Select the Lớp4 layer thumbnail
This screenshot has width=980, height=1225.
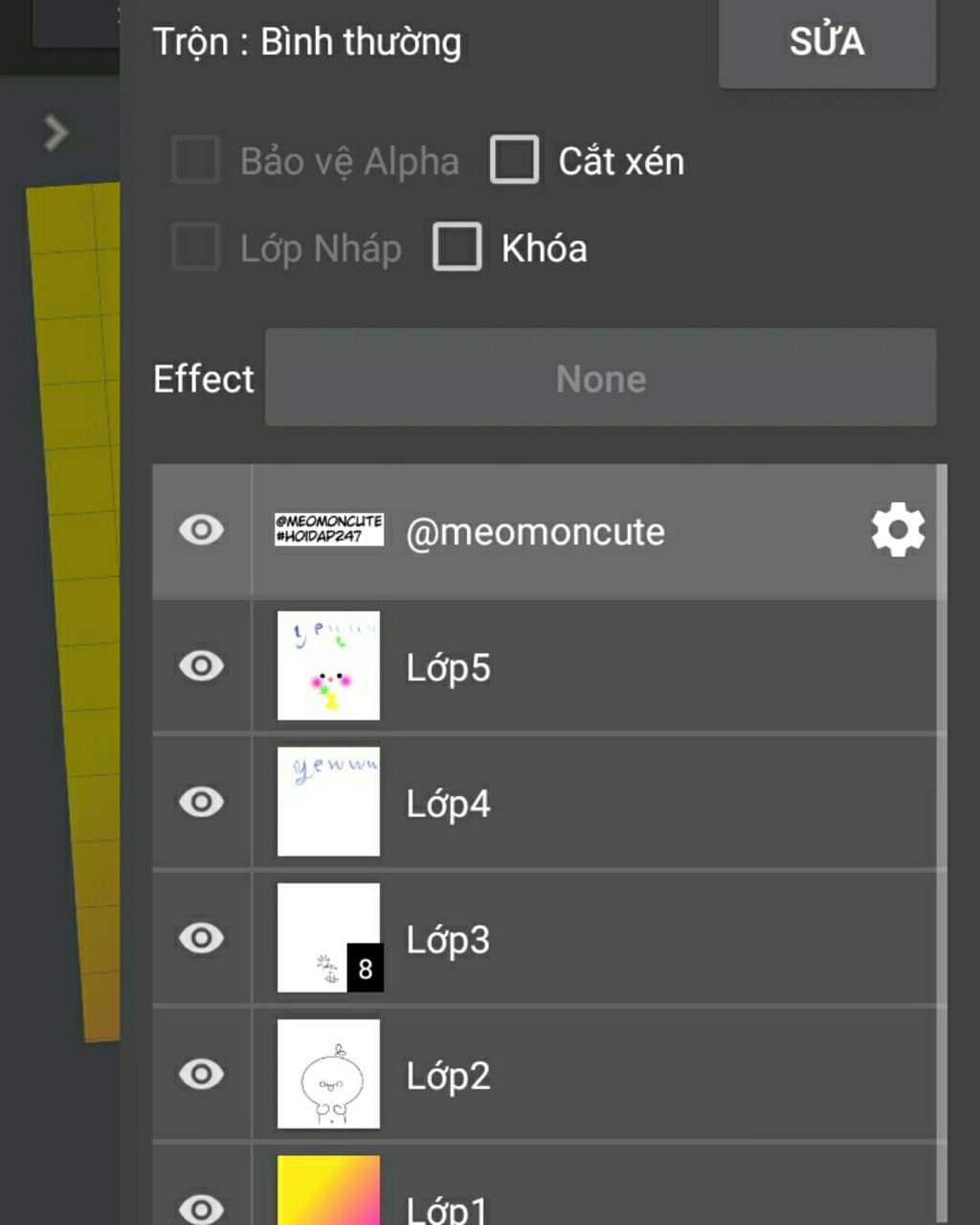coord(328,801)
